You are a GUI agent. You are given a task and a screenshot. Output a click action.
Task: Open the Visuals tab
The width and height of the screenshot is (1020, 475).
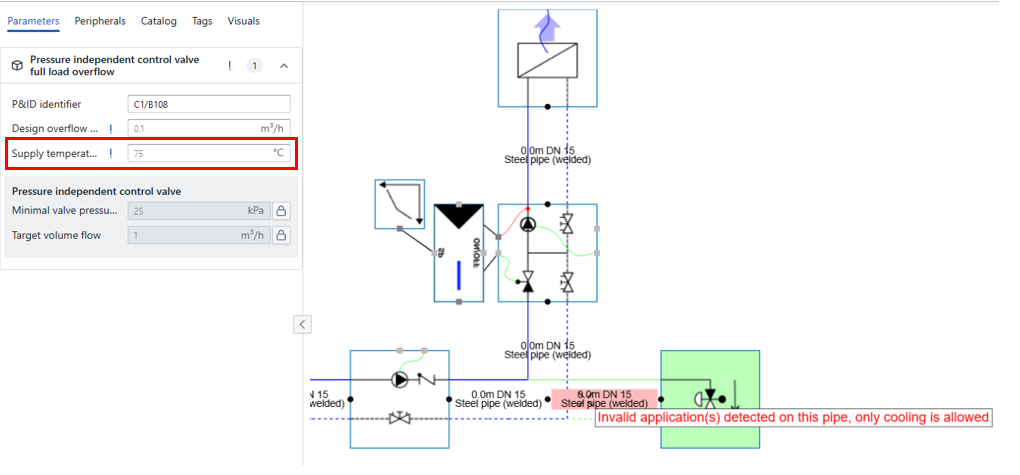tap(243, 21)
